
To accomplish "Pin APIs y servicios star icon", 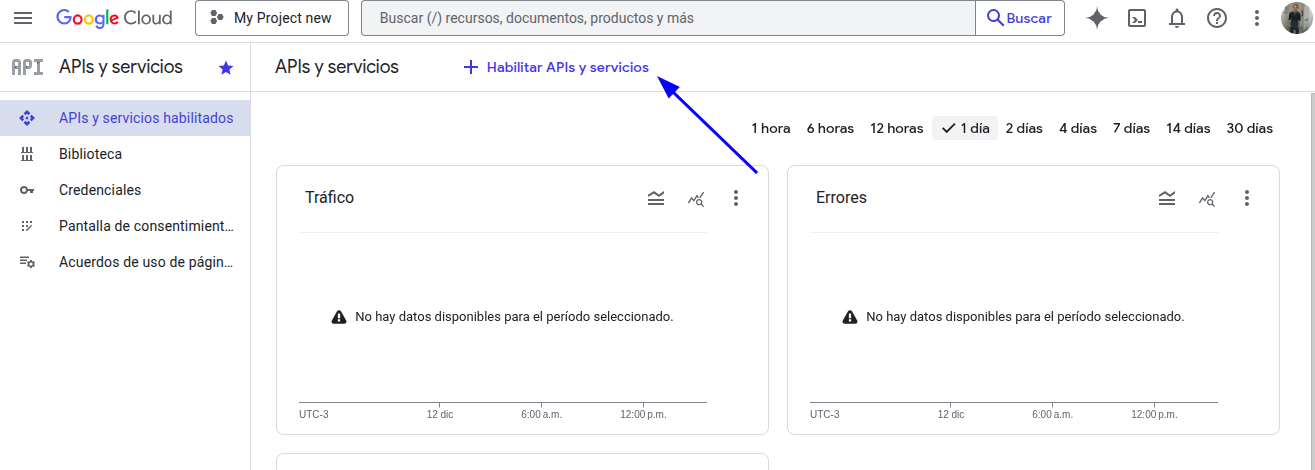I will (226, 67).
